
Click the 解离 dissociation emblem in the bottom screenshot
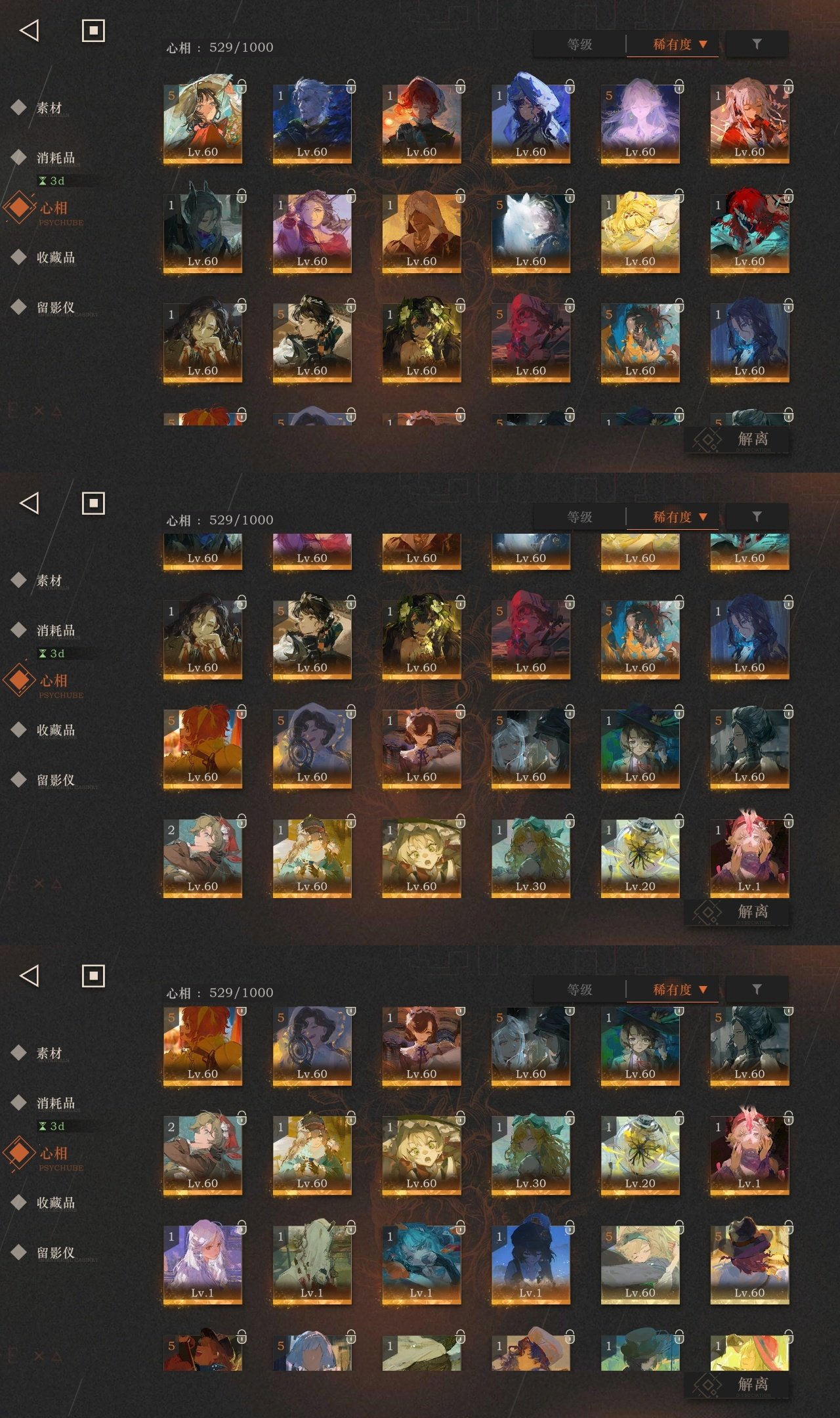click(707, 1385)
